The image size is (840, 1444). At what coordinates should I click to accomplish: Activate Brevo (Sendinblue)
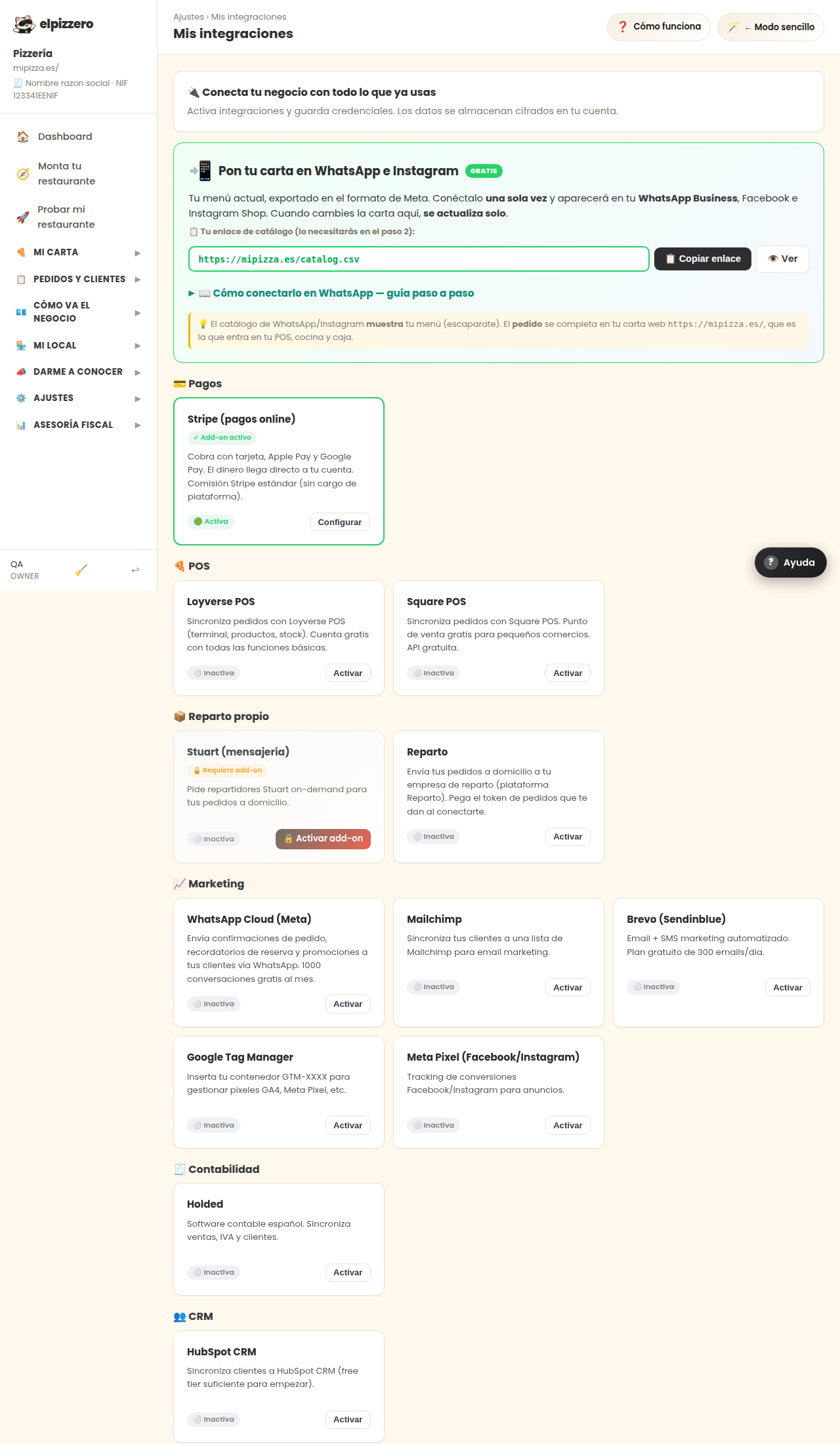pyautogui.click(x=787, y=987)
